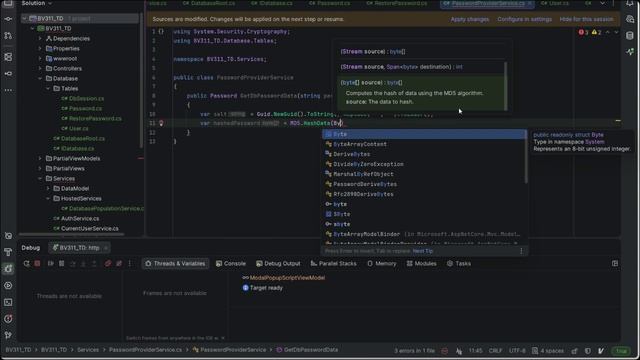
Task: Open the Pull Requests sidebar icon
Action: 8,36
